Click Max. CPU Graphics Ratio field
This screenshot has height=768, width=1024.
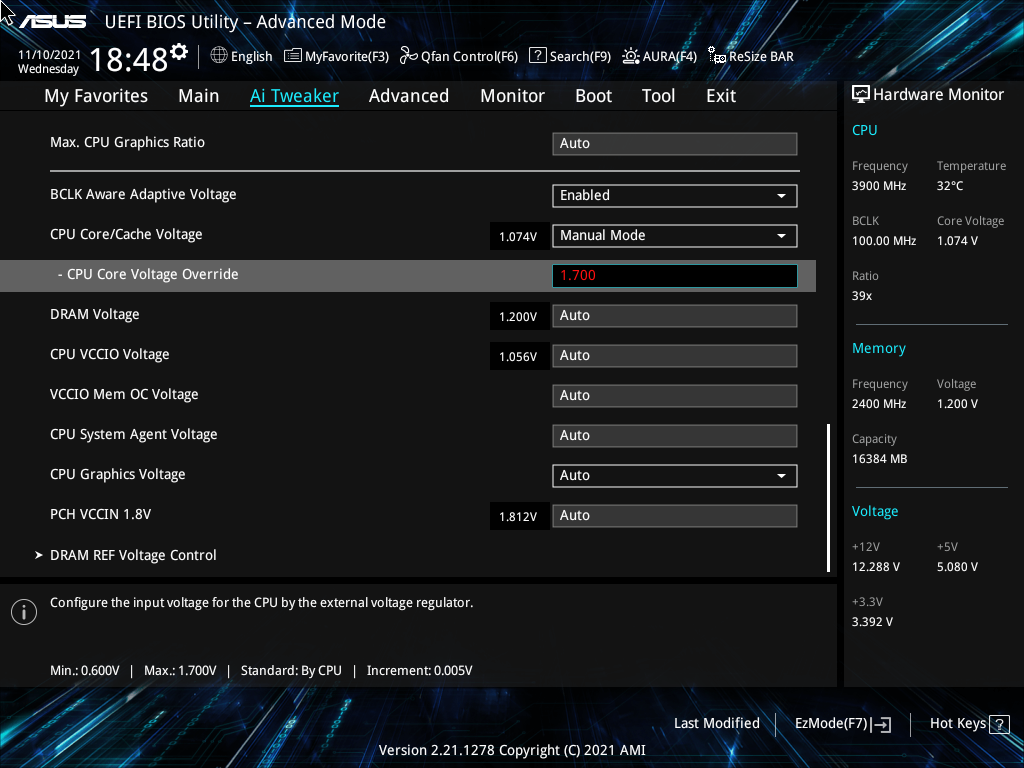click(675, 144)
